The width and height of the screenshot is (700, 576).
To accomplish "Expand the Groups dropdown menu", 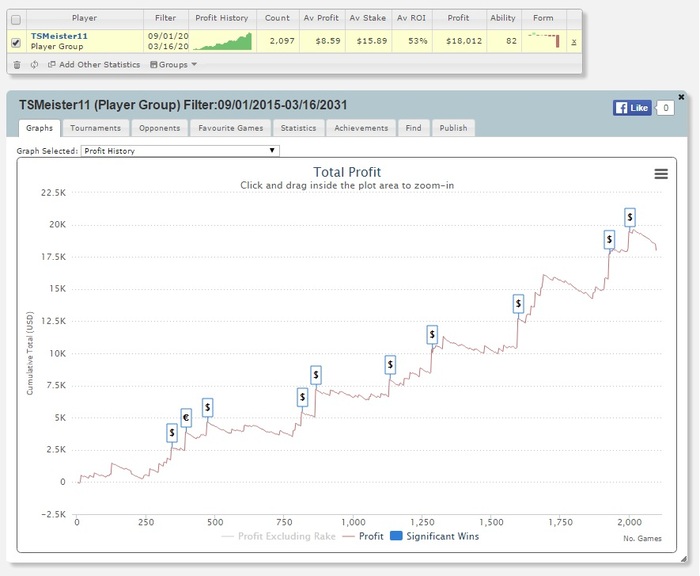I will point(174,65).
